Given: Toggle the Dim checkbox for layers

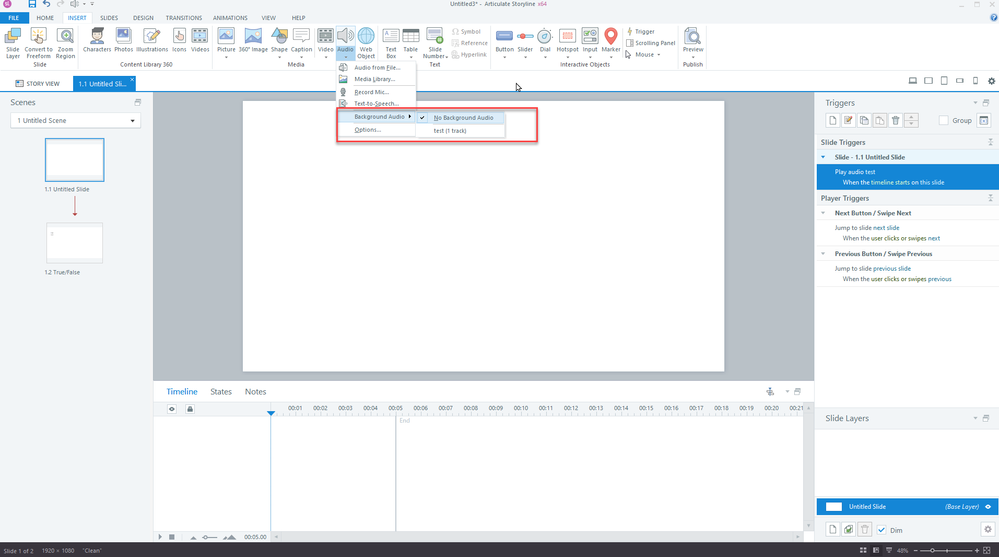Looking at the screenshot, I should pos(881,530).
